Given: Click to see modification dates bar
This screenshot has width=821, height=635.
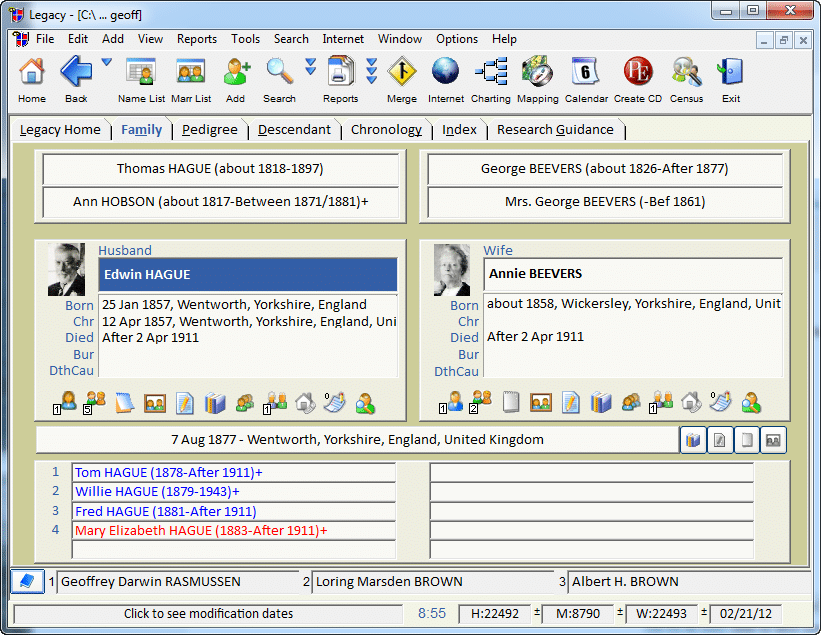Looking at the screenshot, I should pyautogui.click(x=208, y=614).
